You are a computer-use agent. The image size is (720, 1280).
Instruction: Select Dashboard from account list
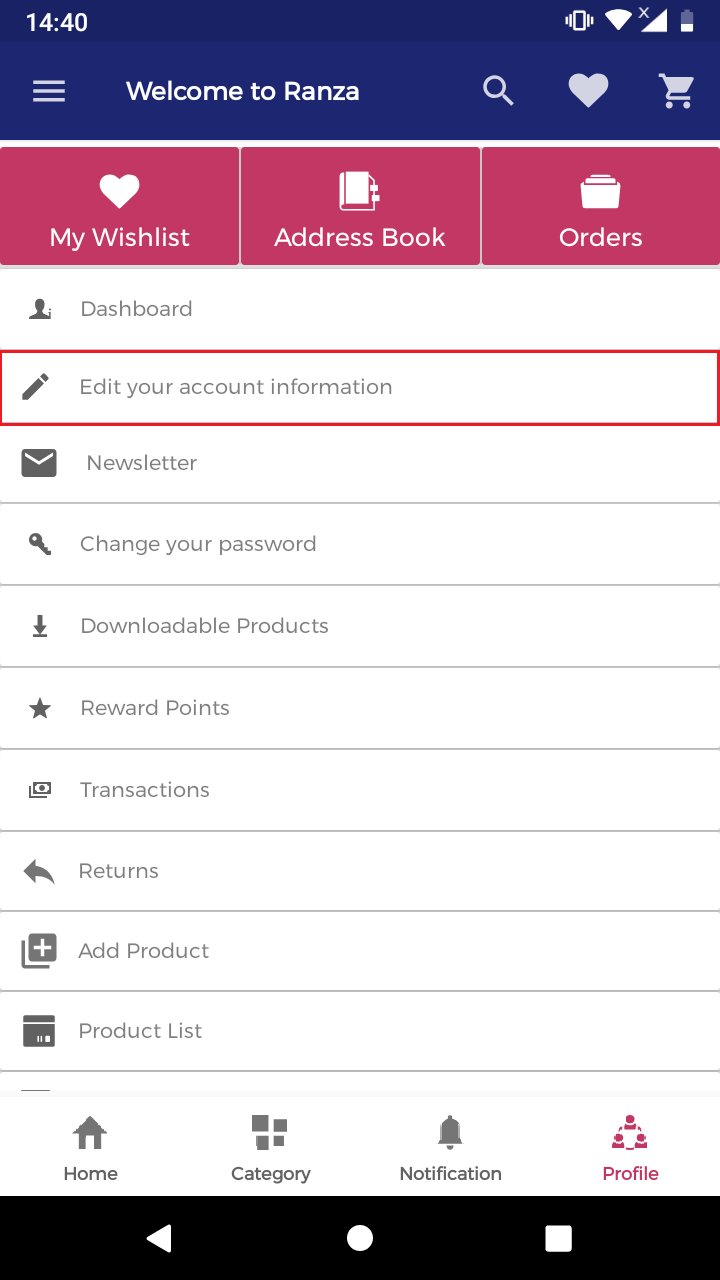360,309
